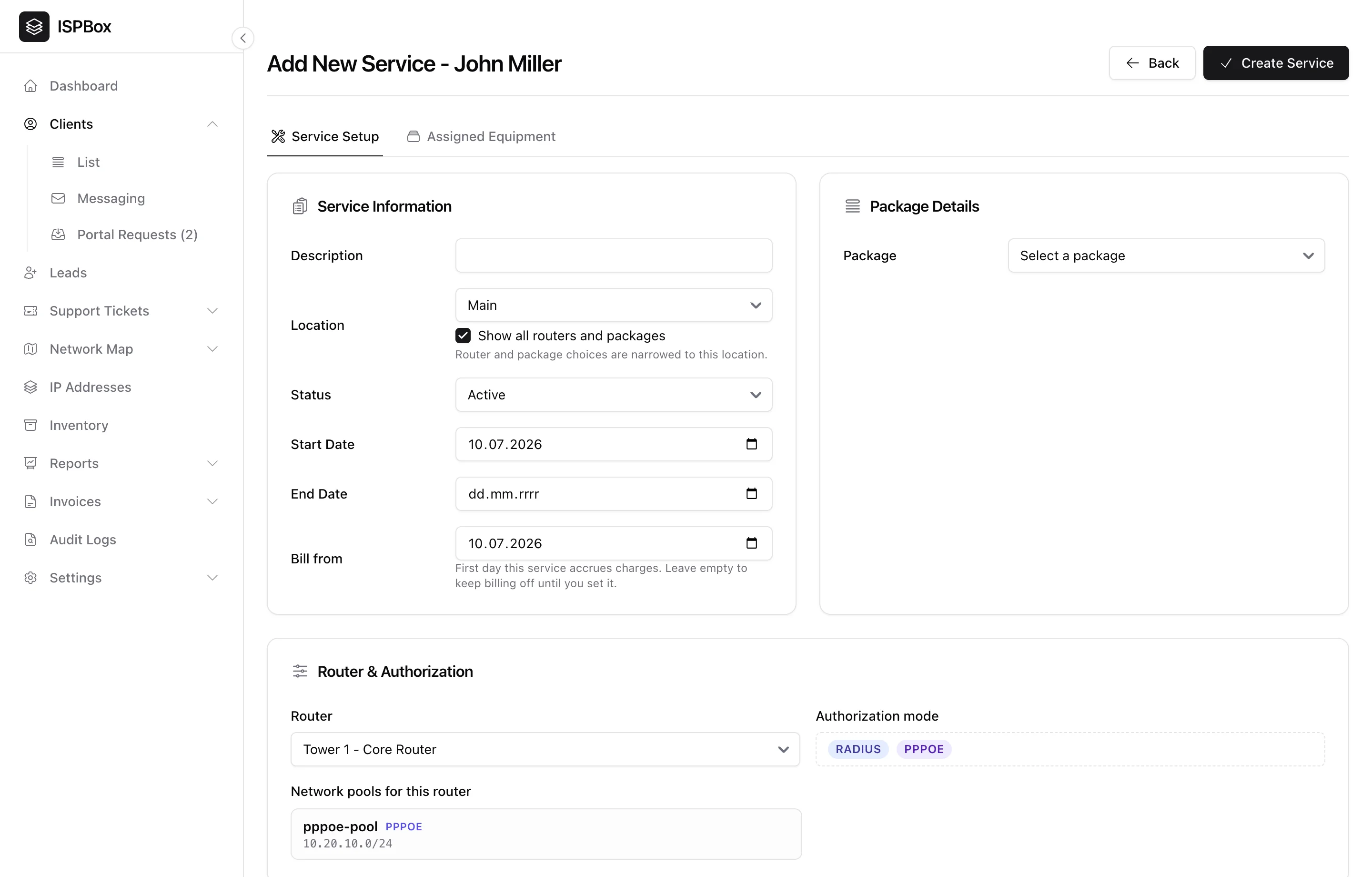Select the pppoe-pool network pool card

pos(546,834)
